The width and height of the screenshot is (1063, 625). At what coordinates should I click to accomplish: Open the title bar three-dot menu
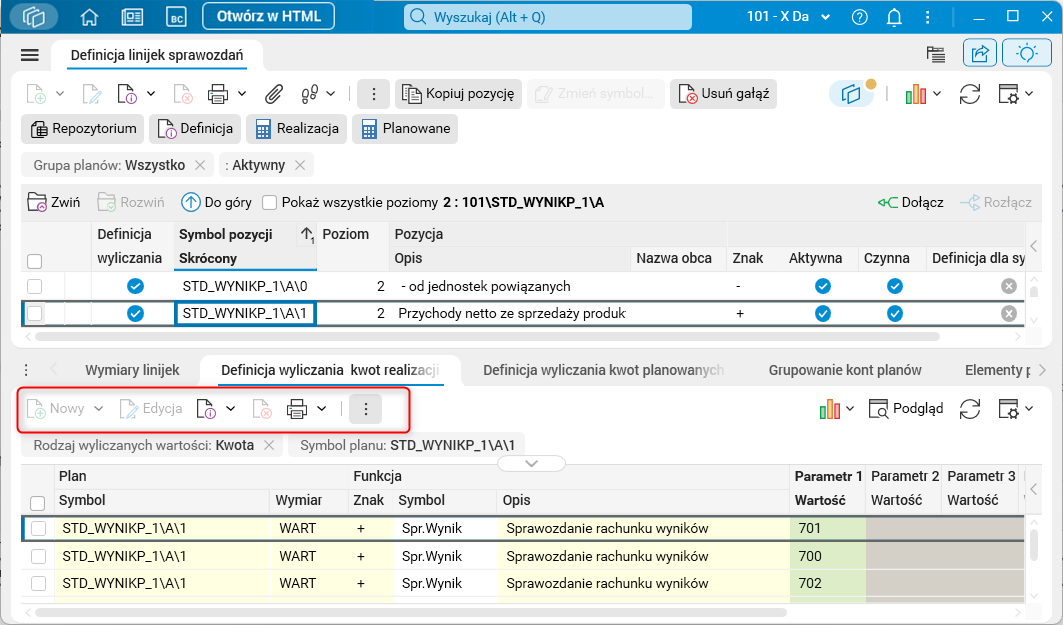tap(927, 17)
